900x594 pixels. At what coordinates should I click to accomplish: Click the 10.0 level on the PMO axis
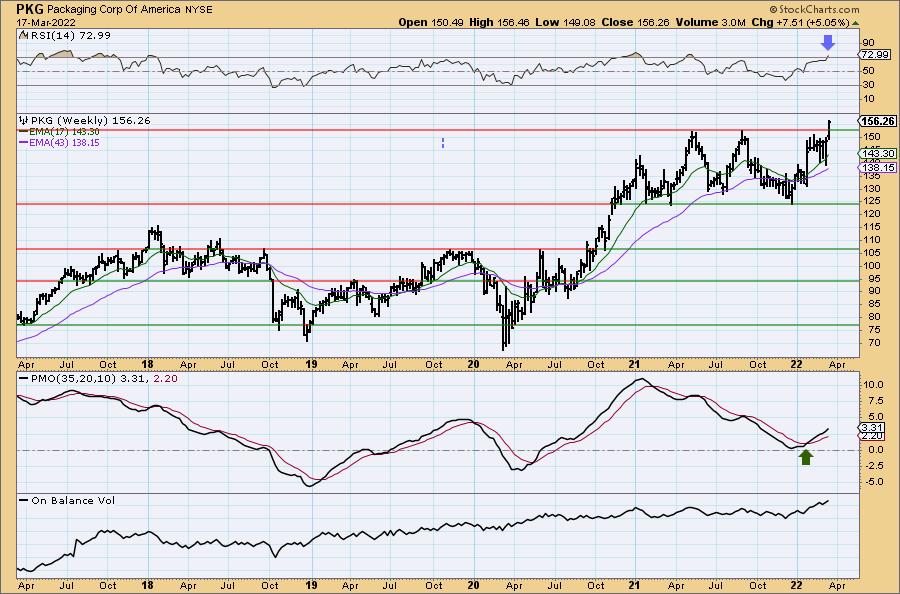tap(875, 385)
